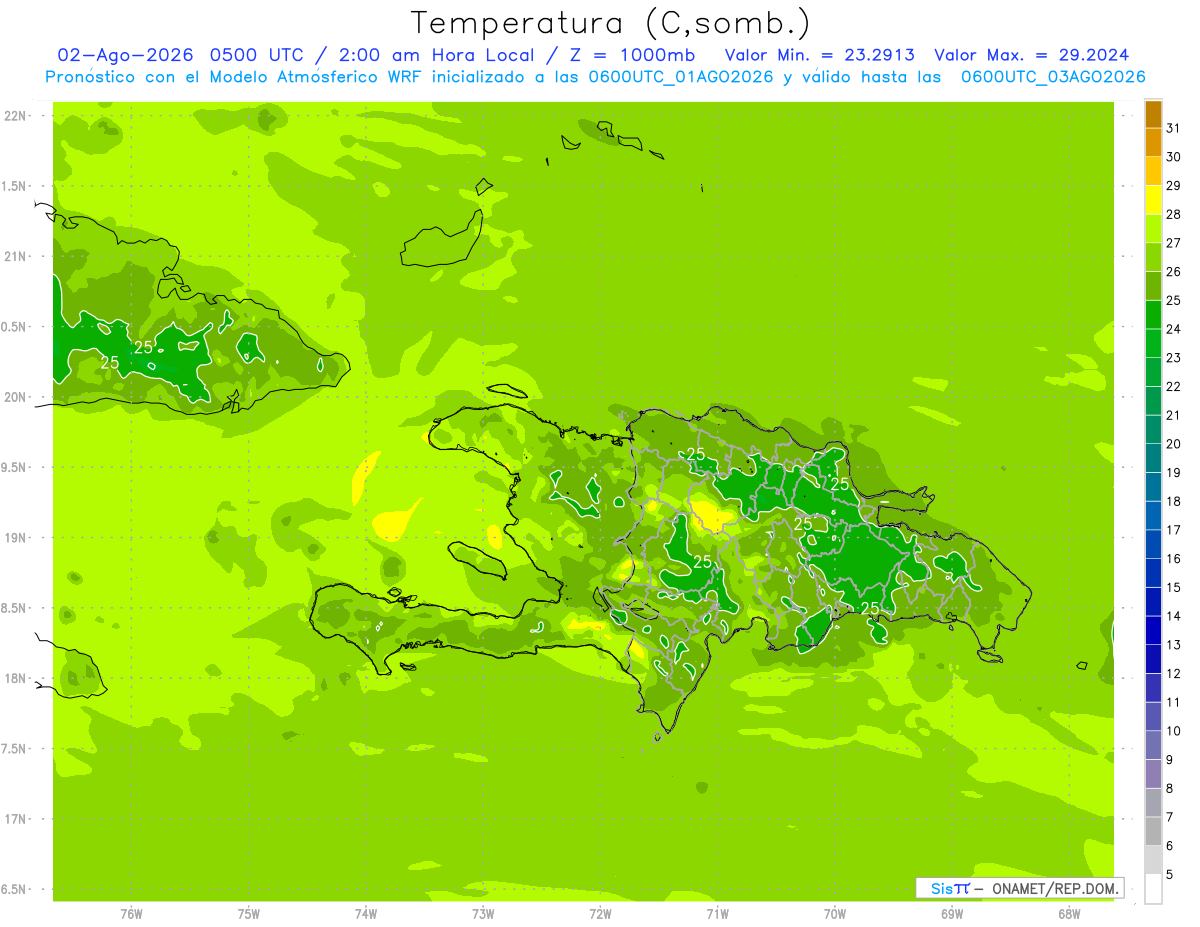Click the color scale label '8'
Screen dimensions: 1200x927
tap(1170, 789)
